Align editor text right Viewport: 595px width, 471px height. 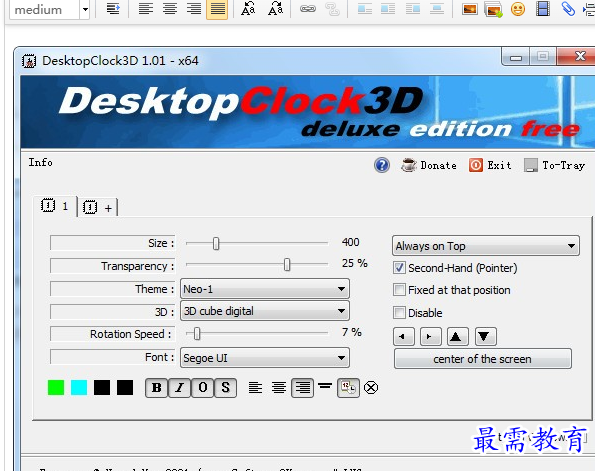pyautogui.click(x=194, y=8)
